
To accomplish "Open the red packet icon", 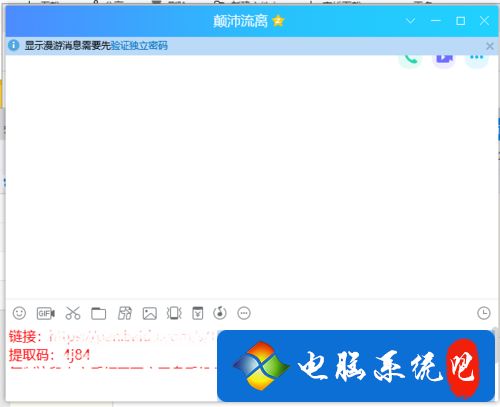I will click(x=198, y=313).
